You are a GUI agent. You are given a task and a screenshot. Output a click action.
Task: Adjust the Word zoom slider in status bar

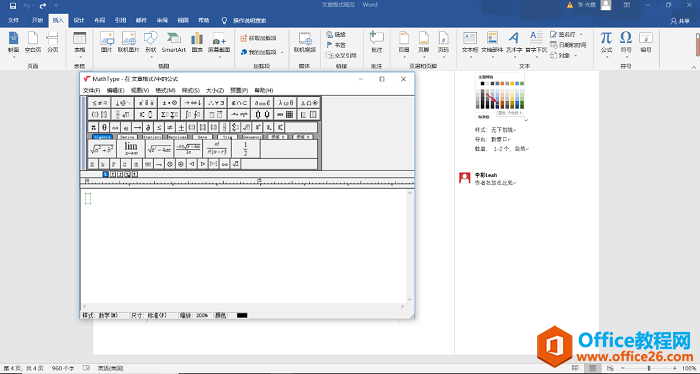click(x=649, y=368)
